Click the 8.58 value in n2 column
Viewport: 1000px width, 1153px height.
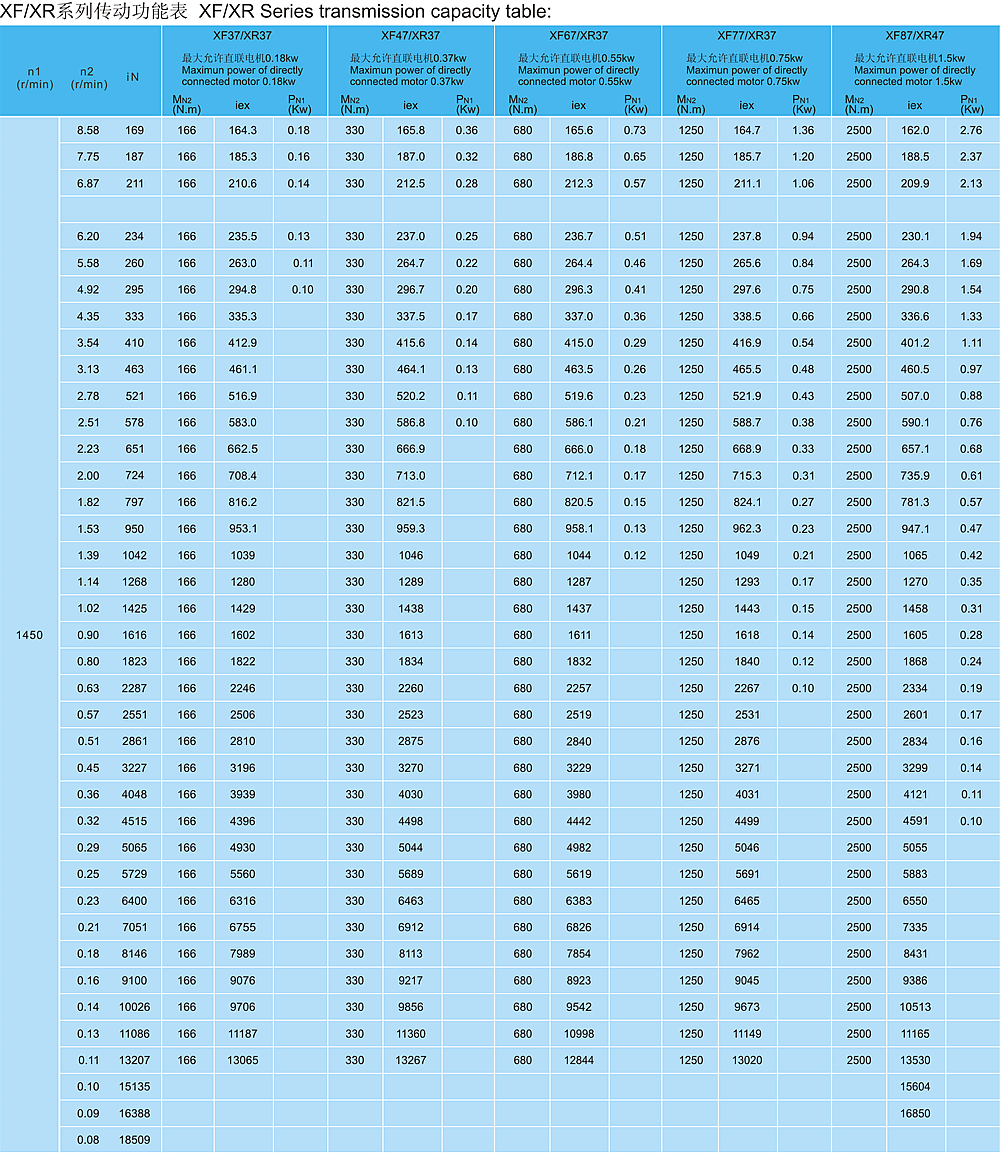click(x=88, y=130)
